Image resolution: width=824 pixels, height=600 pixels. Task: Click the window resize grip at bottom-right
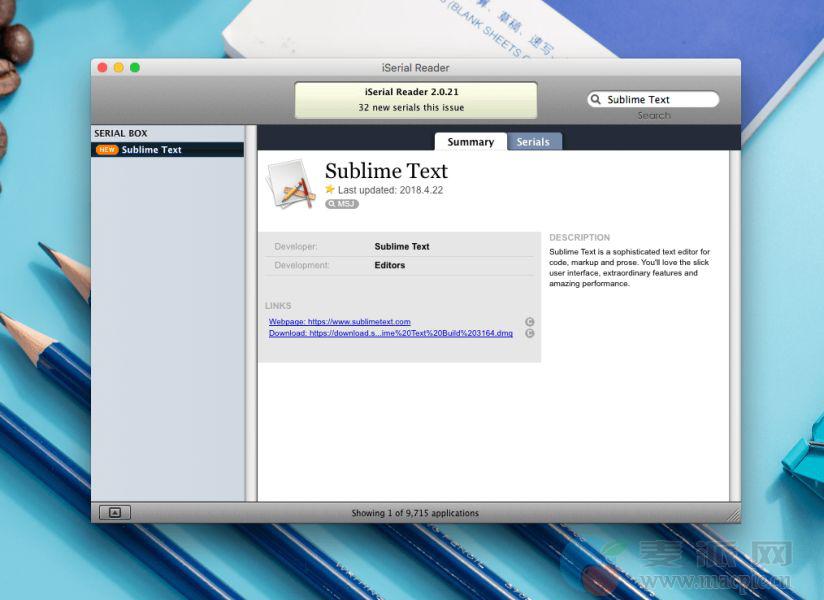(733, 514)
